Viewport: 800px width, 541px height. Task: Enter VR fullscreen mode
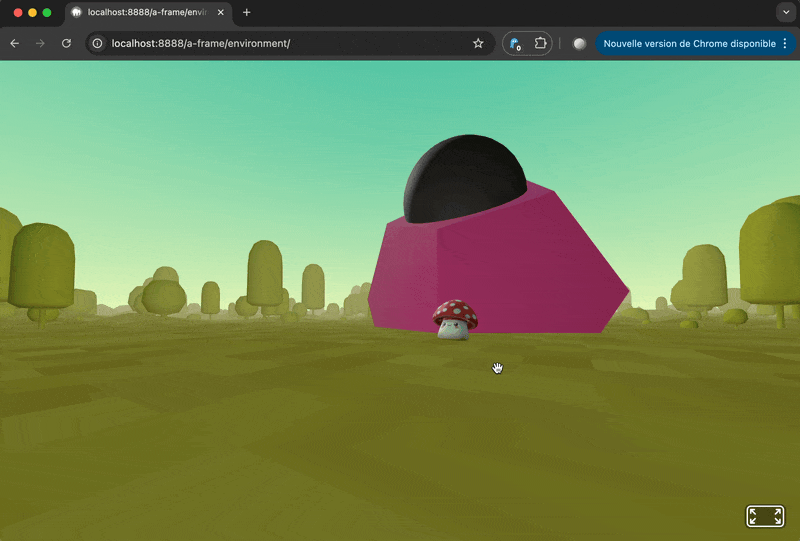[x=765, y=516]
